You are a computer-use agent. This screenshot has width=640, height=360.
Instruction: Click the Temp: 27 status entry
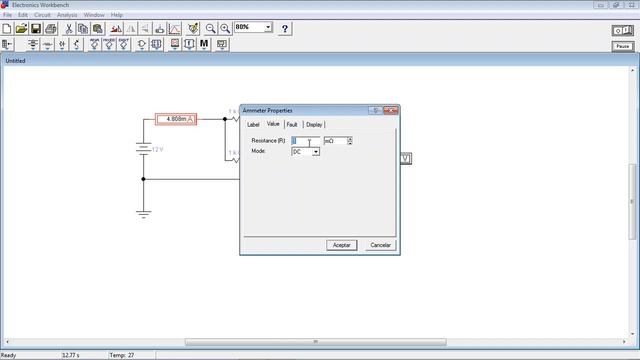click(122, 355)
